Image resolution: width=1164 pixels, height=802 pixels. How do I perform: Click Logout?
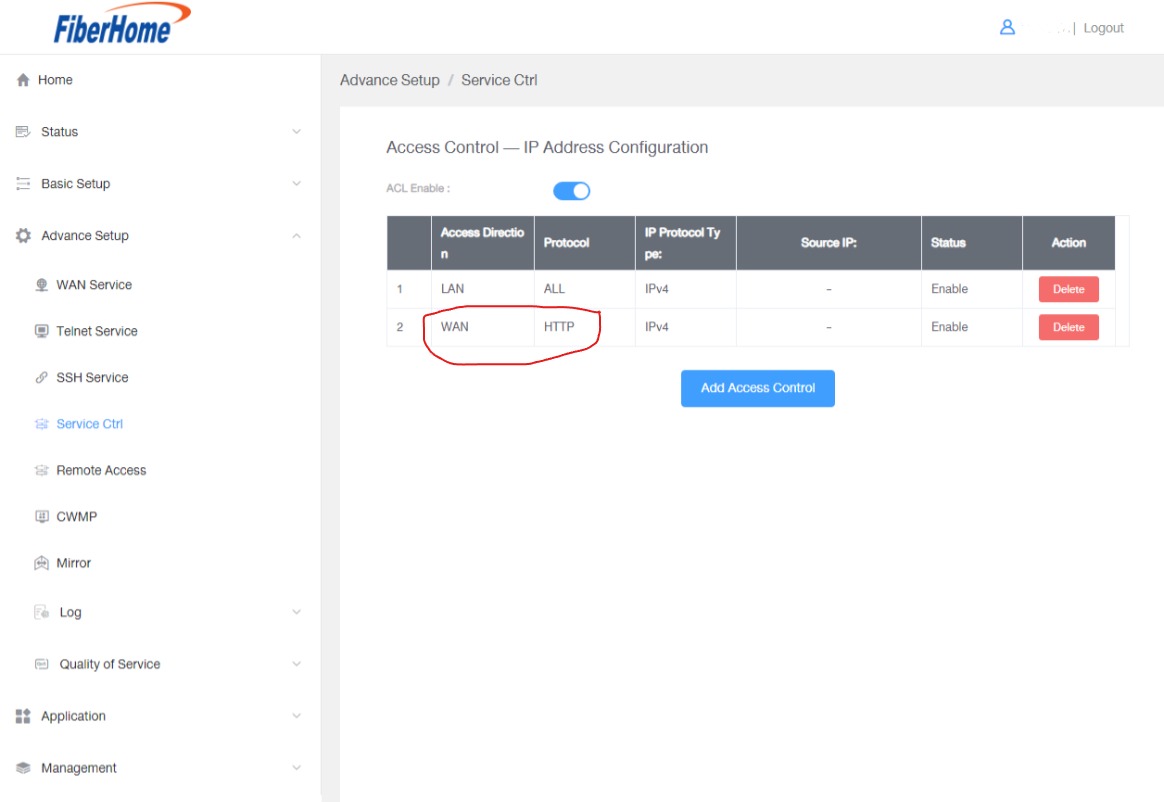coord(1104,27)
